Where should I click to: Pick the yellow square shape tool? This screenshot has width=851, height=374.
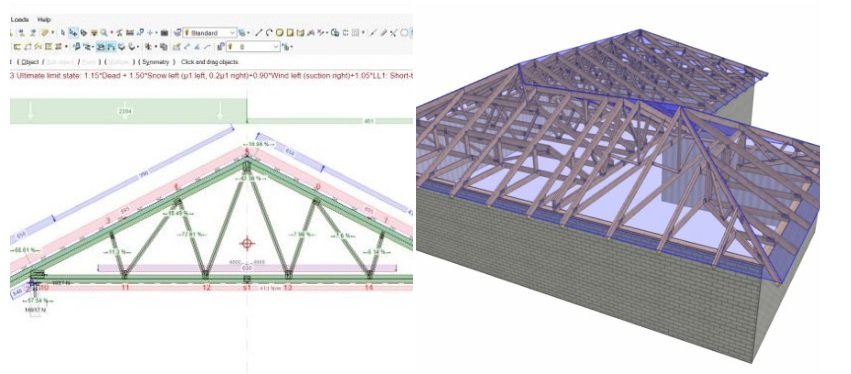point(290,33)
